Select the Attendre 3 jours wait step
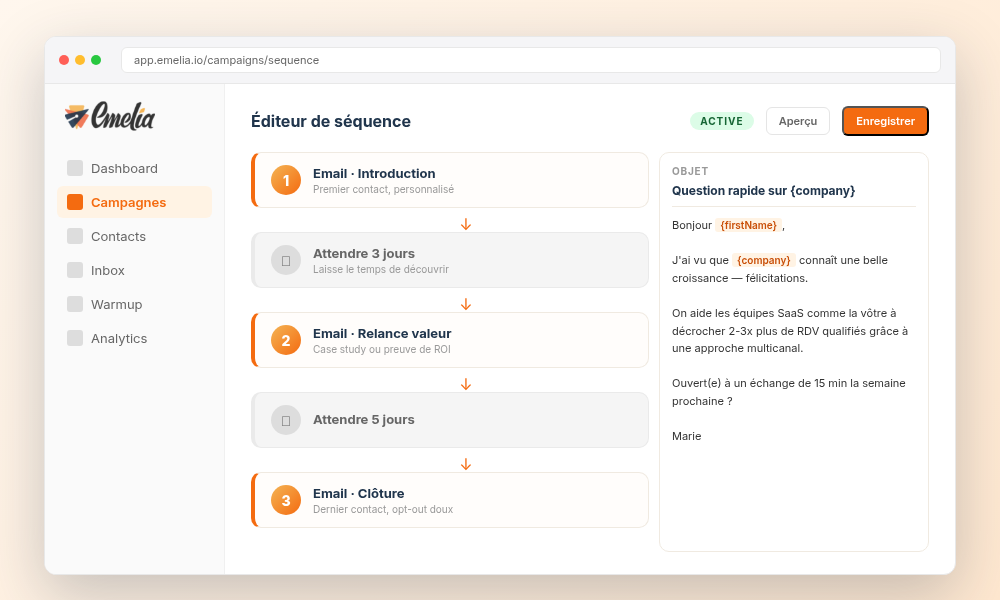 coord(450,260)
